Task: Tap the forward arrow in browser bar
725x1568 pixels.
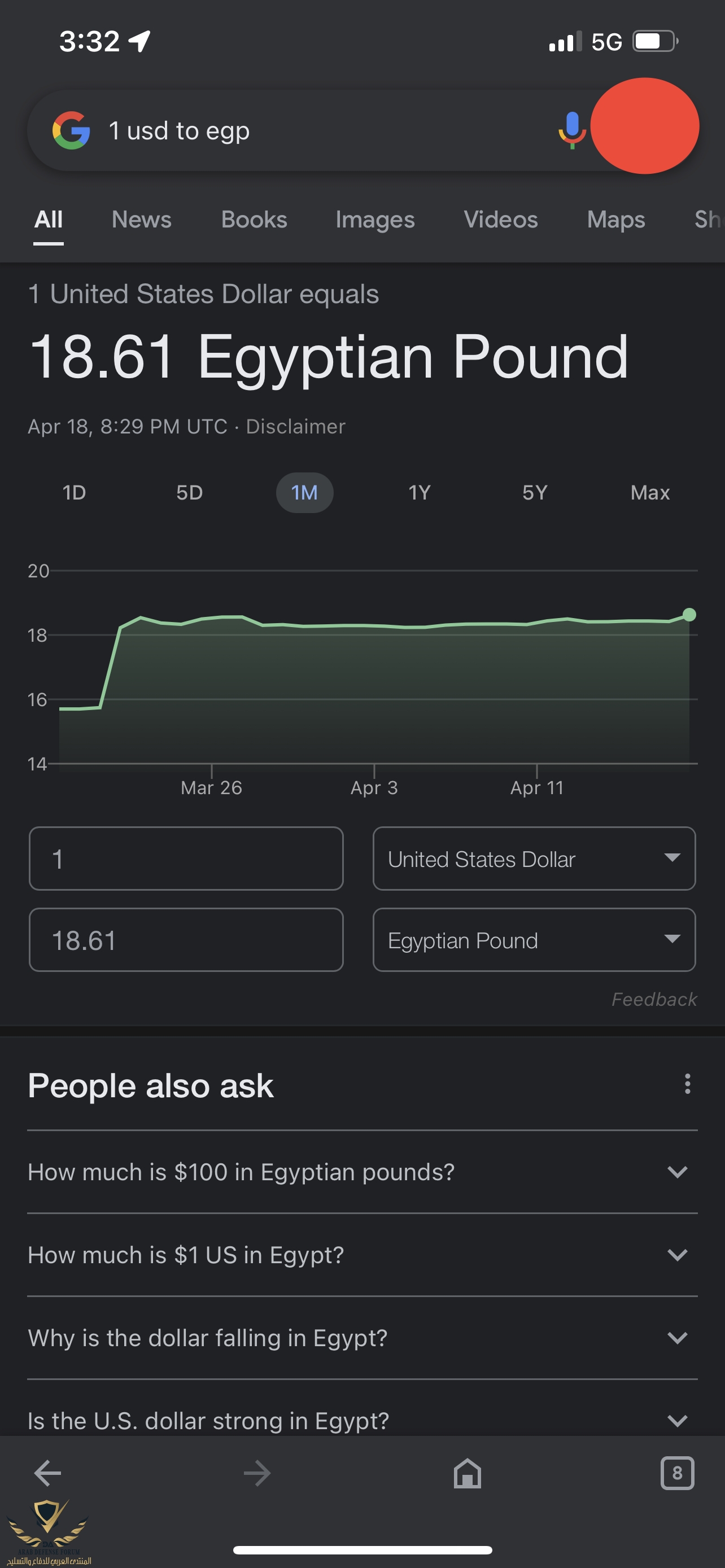Action: pyautogui.click(x=257, y=1473)
